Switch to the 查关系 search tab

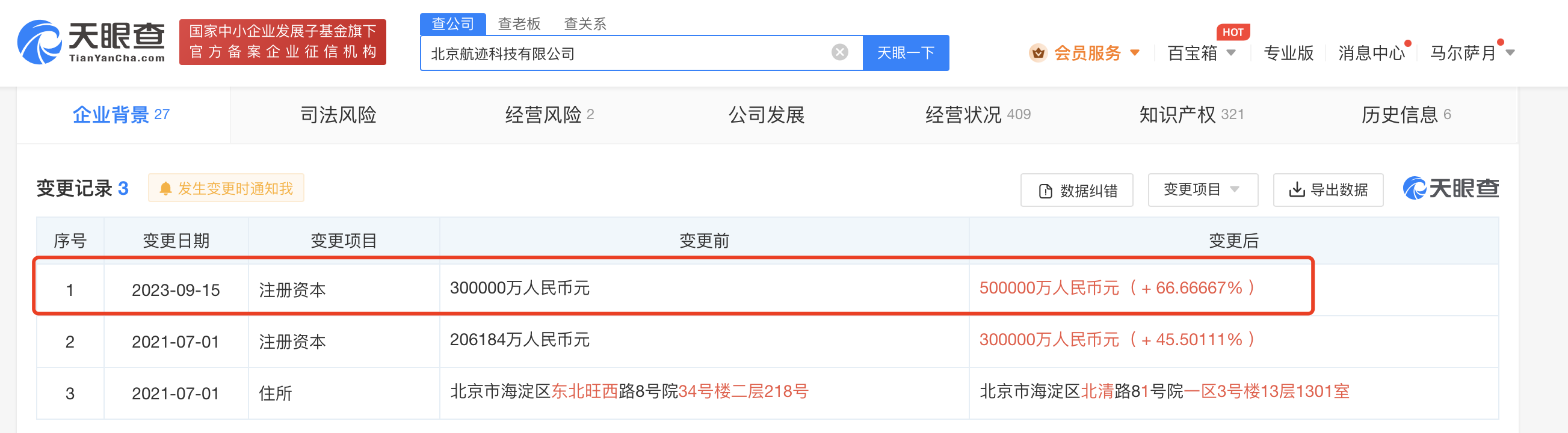tap(584, 23)
